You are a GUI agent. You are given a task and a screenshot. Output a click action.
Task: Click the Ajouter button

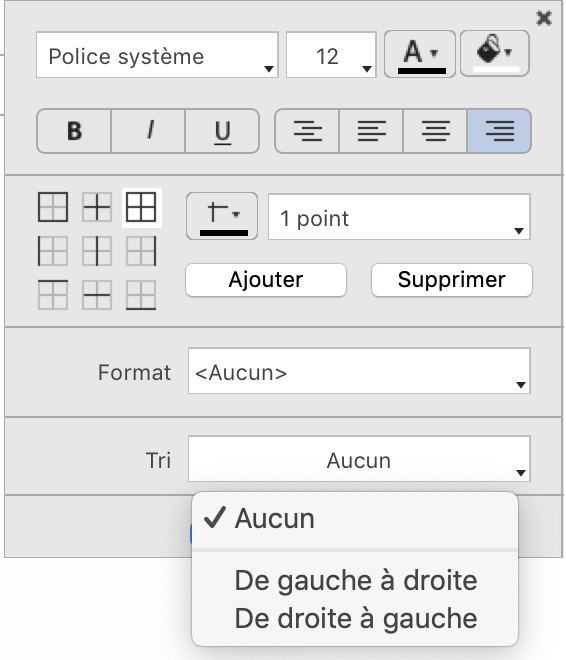(x=266, y=280)
